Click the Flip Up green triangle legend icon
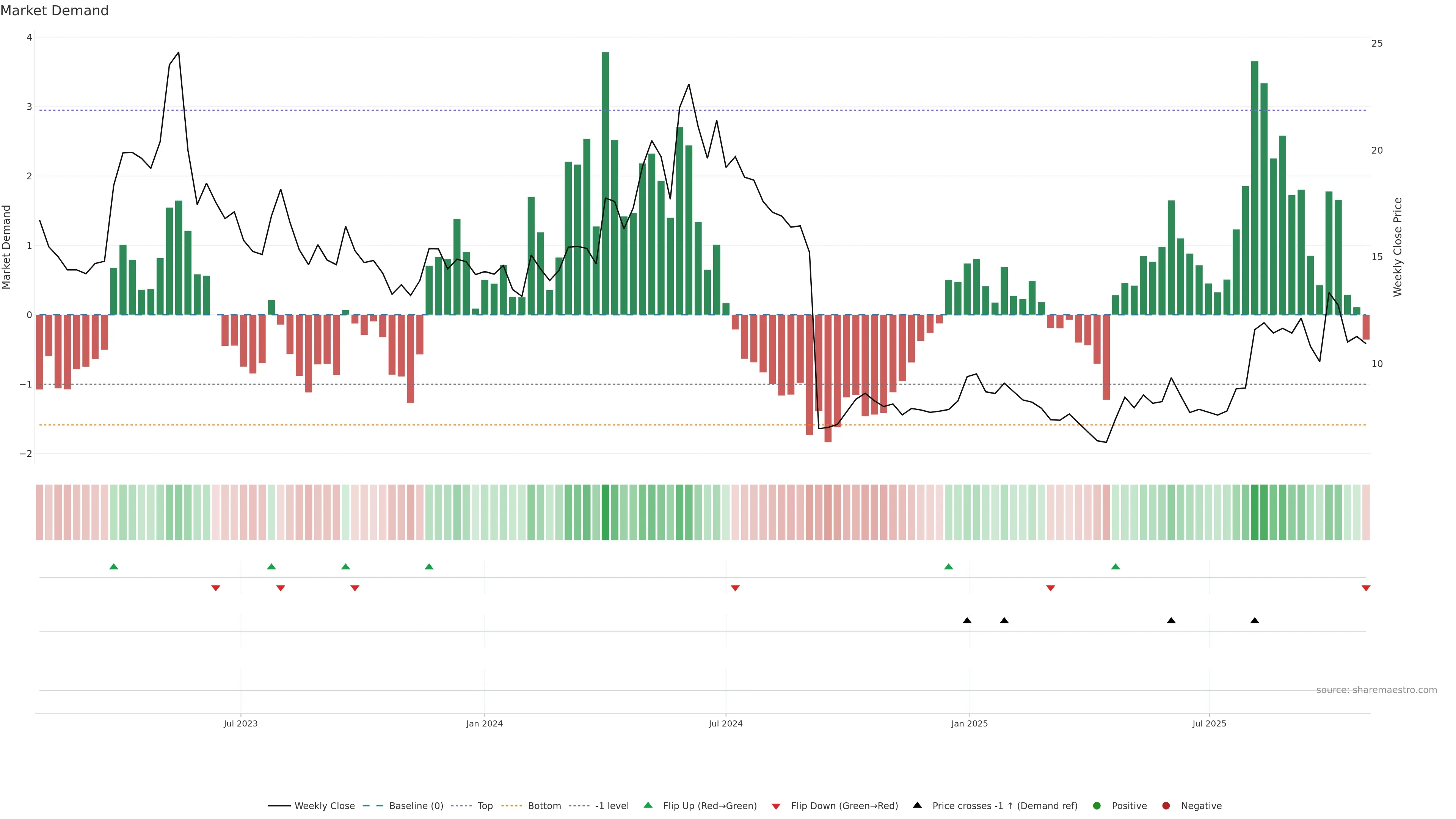Viewport: 1456px width, 819px height. pyautogui.click(x=648, y=805)
